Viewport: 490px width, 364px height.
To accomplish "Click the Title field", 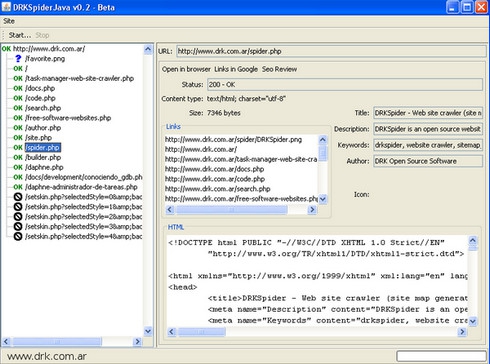I will (428, 113).
